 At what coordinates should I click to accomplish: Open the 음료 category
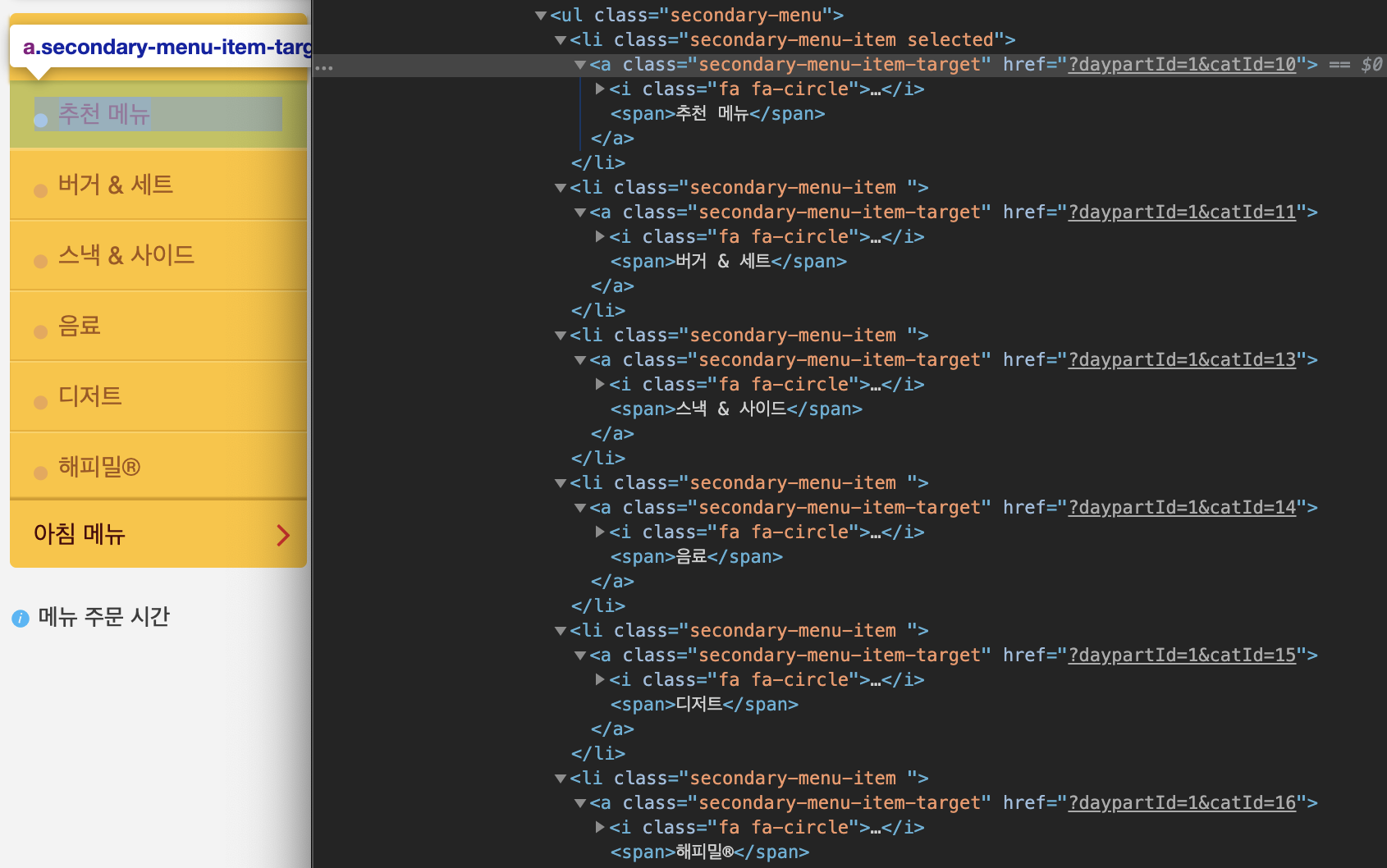point(158,326)
